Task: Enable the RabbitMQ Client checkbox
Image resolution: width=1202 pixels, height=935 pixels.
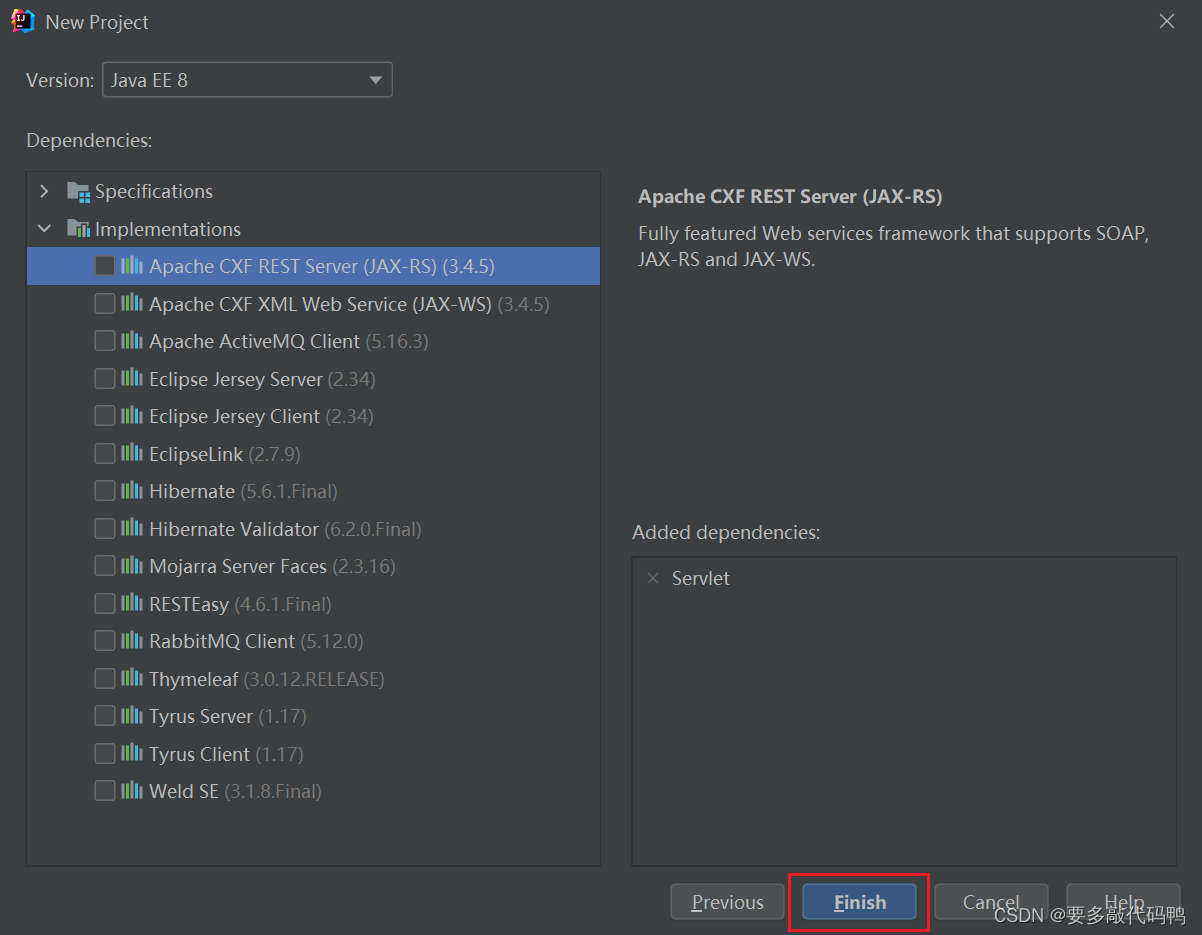Action: (105, 641)
